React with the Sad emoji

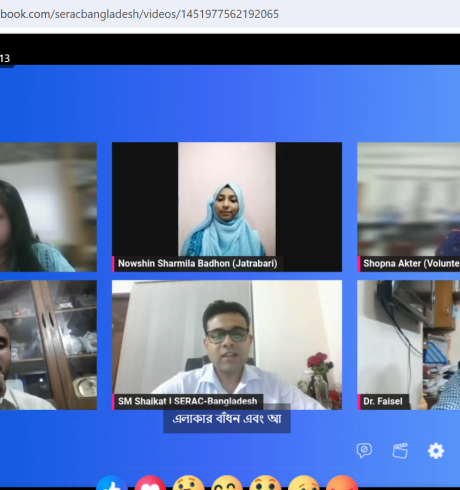pyautogui.click(x=303, y=483)
